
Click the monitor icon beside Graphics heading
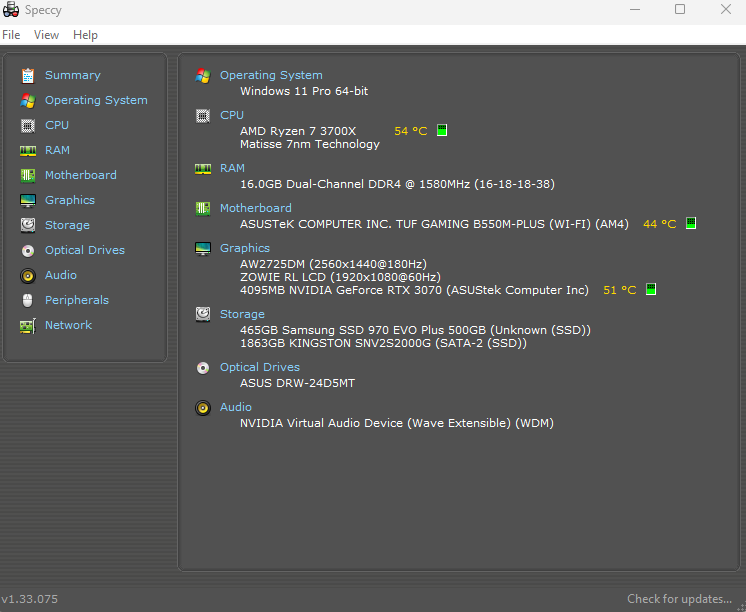pyautogui.click(x=203, y=248)
